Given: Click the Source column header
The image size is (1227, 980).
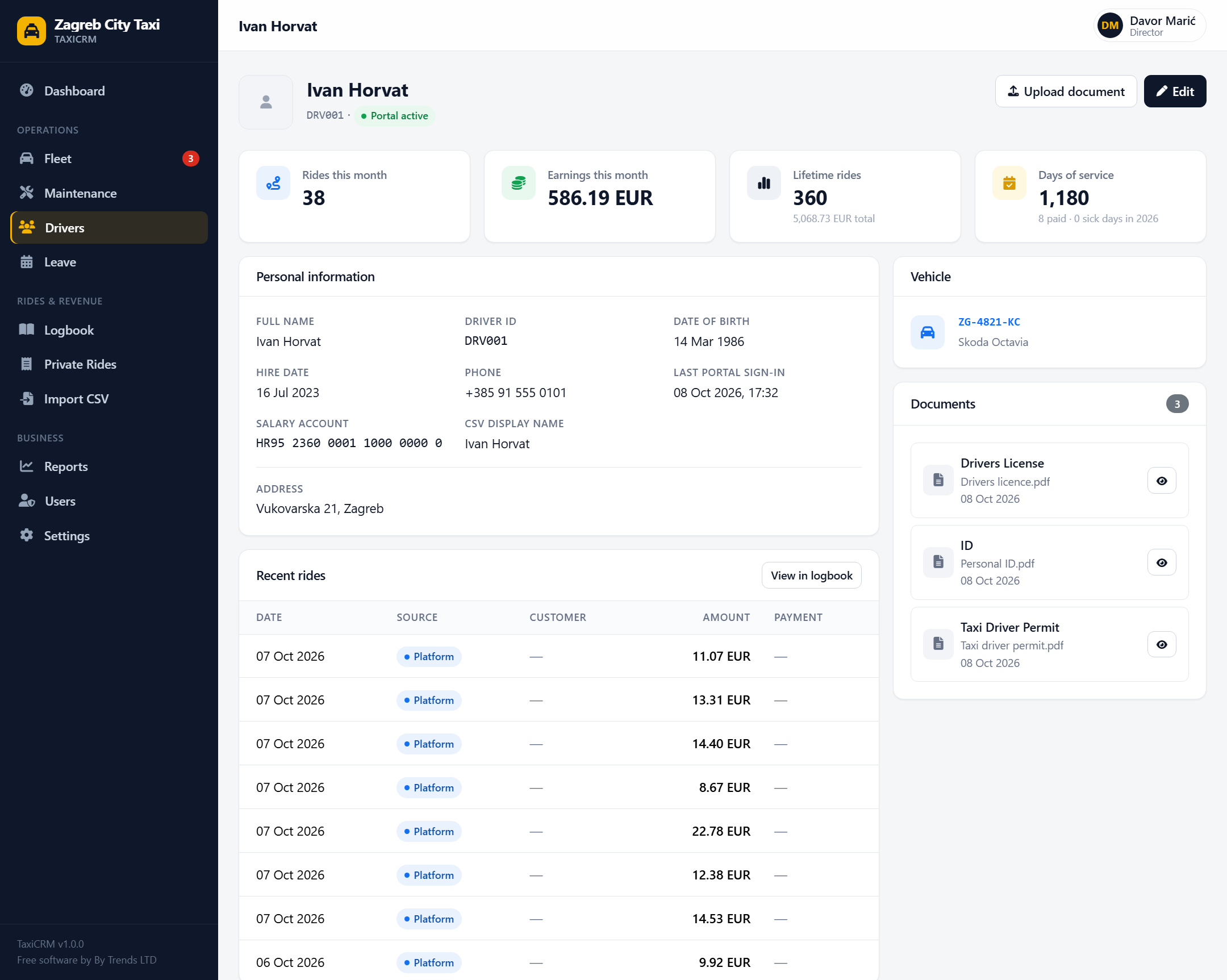Looking at the screenshot, I should coord(416,617).
